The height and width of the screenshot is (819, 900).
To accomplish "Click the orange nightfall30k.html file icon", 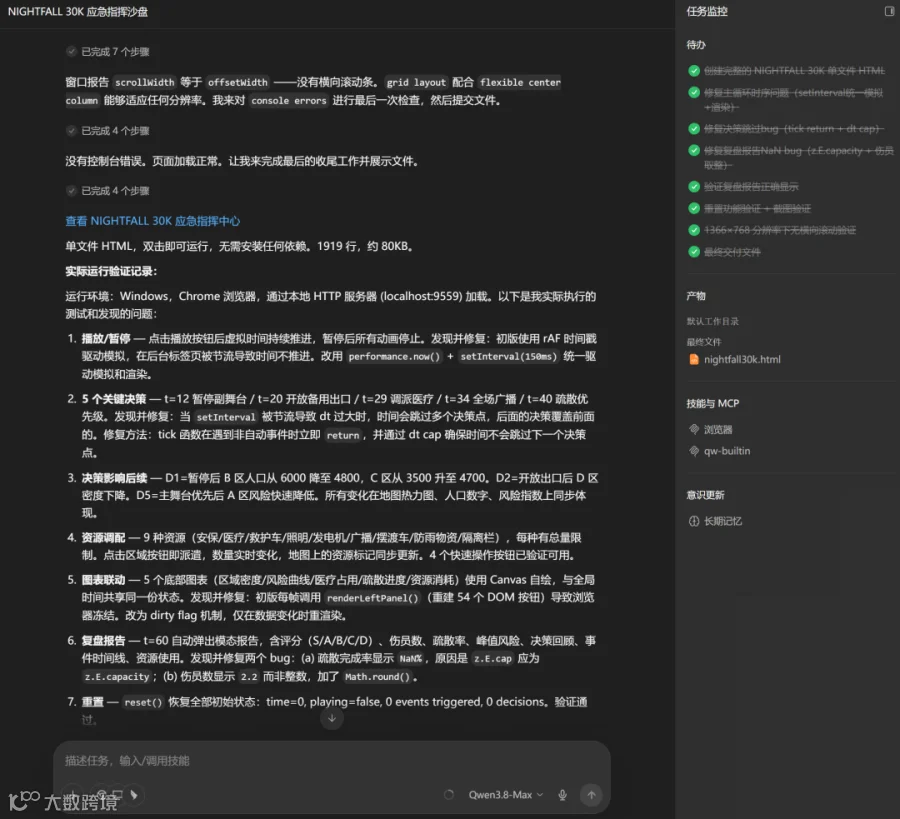I will 694,359.
